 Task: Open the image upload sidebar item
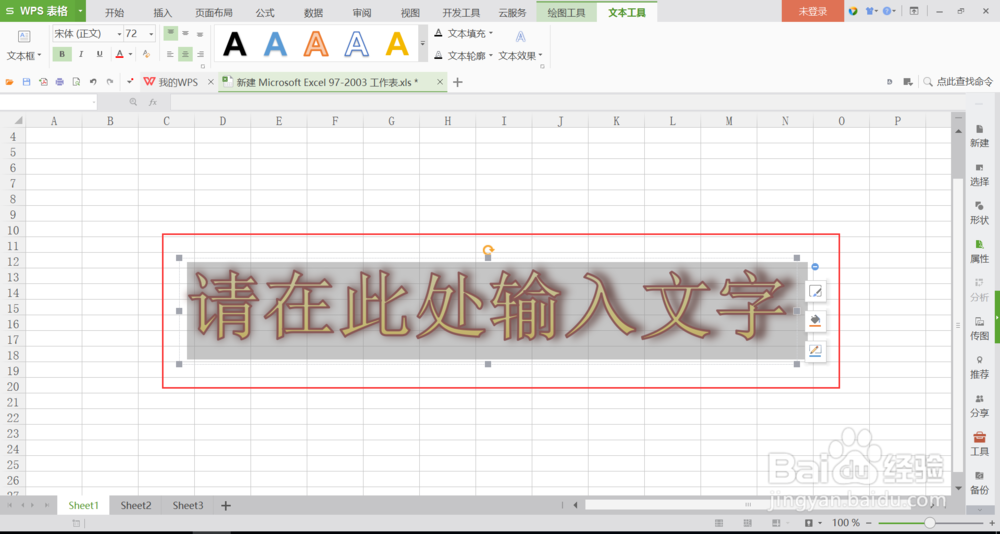pos(980,329)
